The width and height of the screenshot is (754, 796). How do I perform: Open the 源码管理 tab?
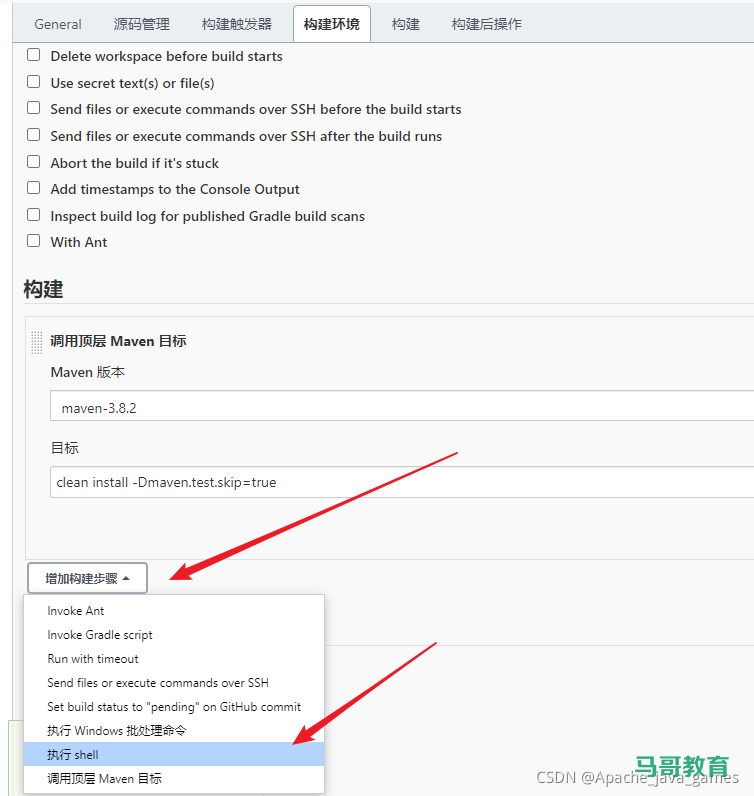point(142,24)
